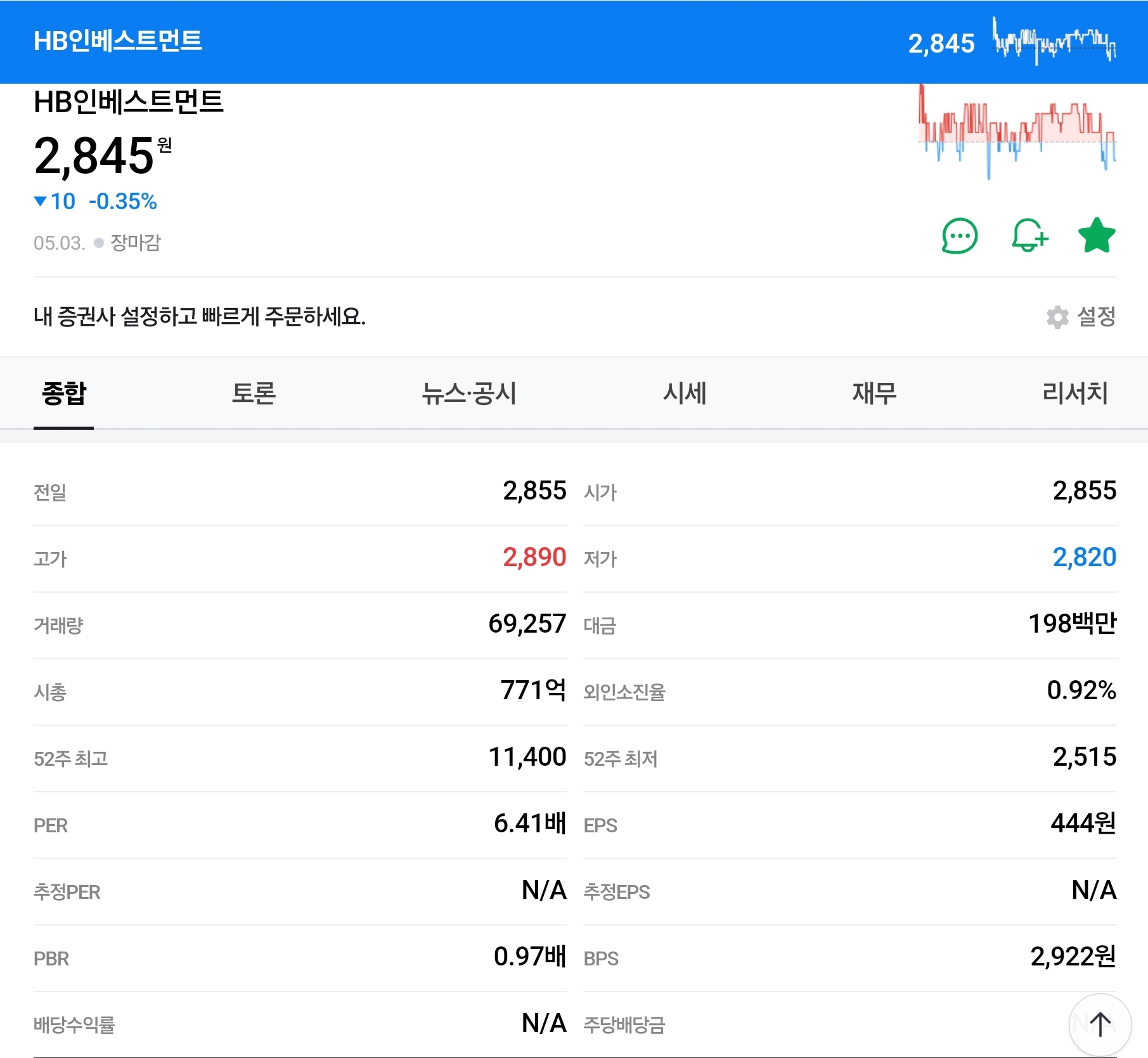Screen dimensions: 1148x1058
Task: Tap the 시총 value 771억
Action: click(x=533, y=690)
